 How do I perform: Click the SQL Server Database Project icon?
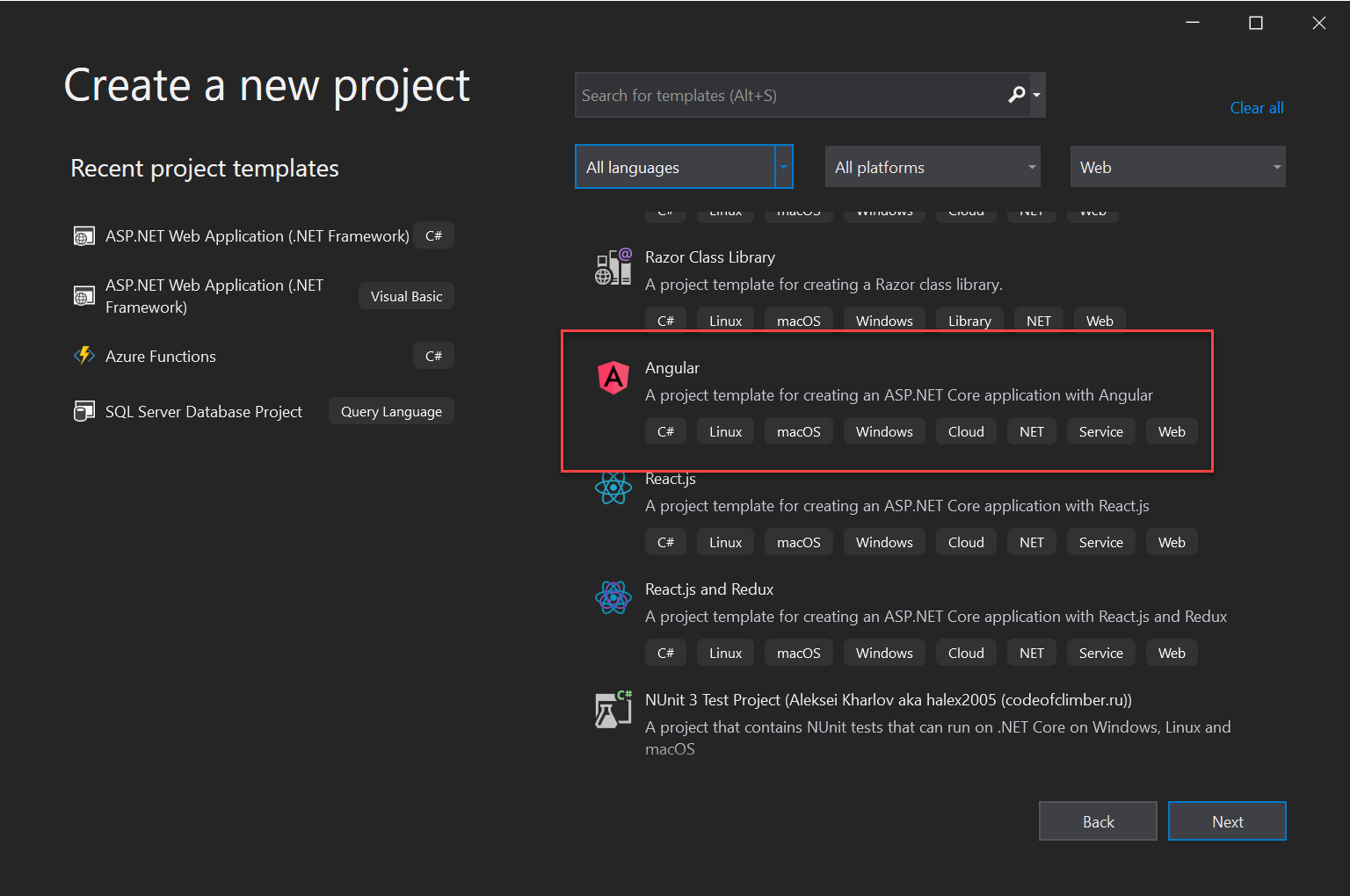[83, 410]
